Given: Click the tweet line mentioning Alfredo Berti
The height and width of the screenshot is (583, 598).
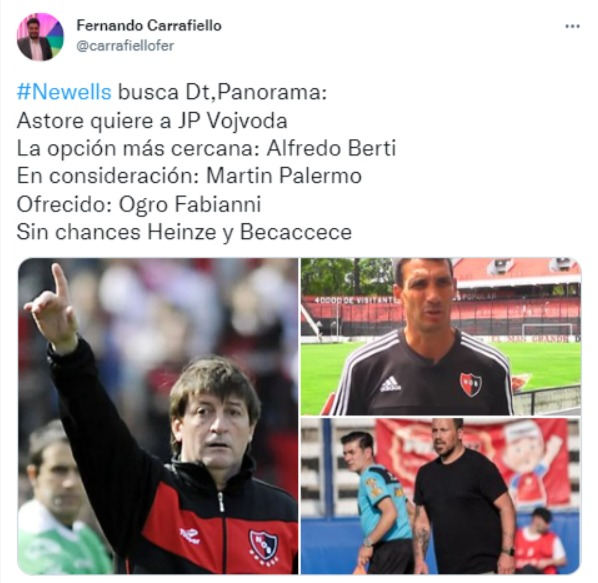Looking at the screenshot, I should [x=206, y=148].
